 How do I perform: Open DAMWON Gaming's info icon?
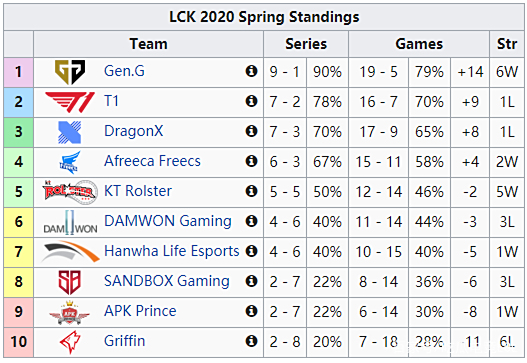point(251,221)
